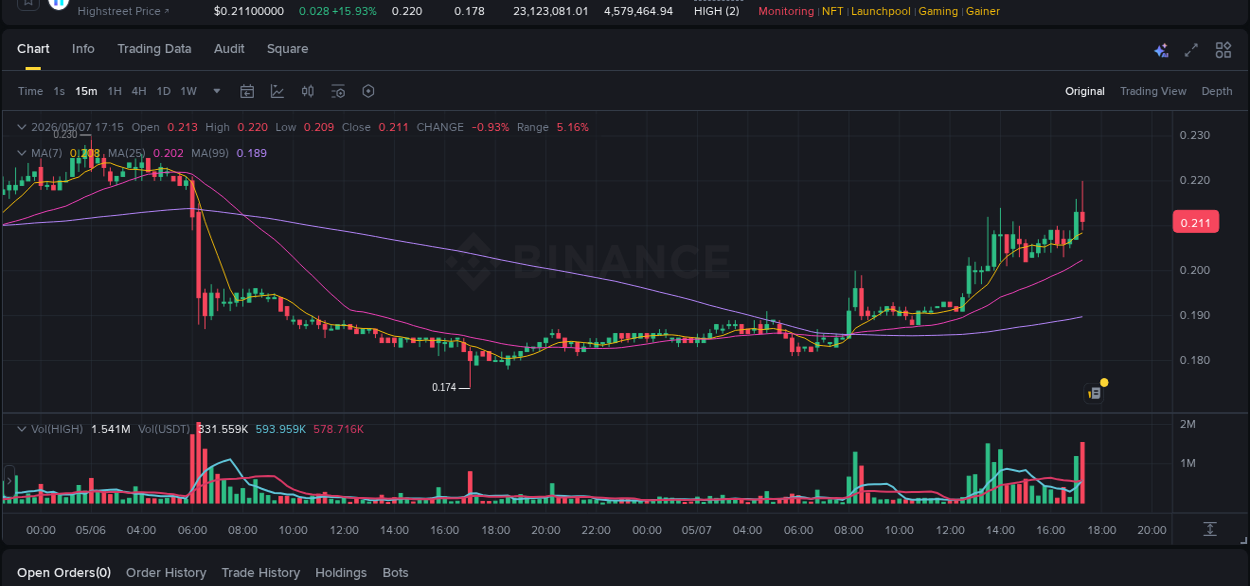The width and height of the screenshot is (1250, 586).
Task: Click the Highstreet Price link
Action: [x=123, y=11]
